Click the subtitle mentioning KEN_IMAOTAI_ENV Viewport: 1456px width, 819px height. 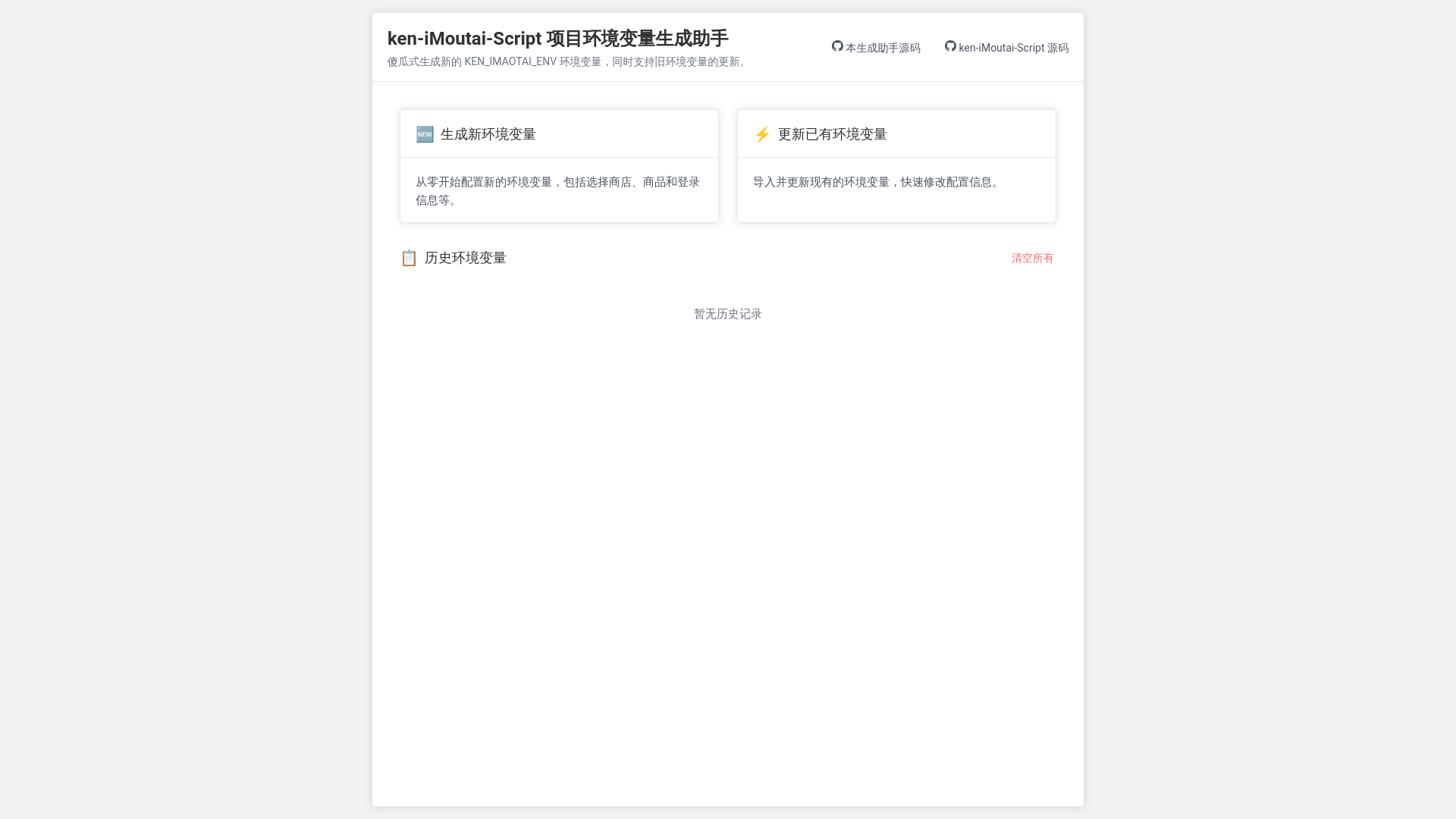point(569,61)
